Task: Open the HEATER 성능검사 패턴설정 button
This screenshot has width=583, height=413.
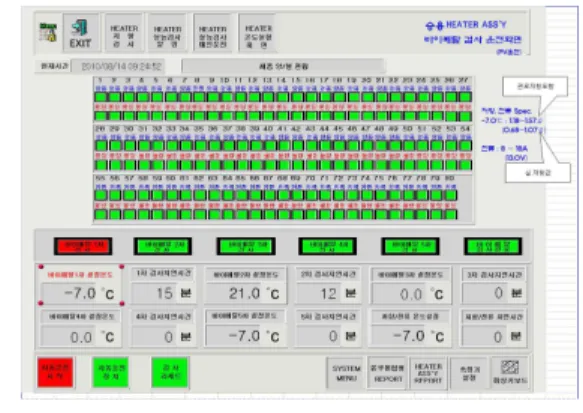Action: 213,33
